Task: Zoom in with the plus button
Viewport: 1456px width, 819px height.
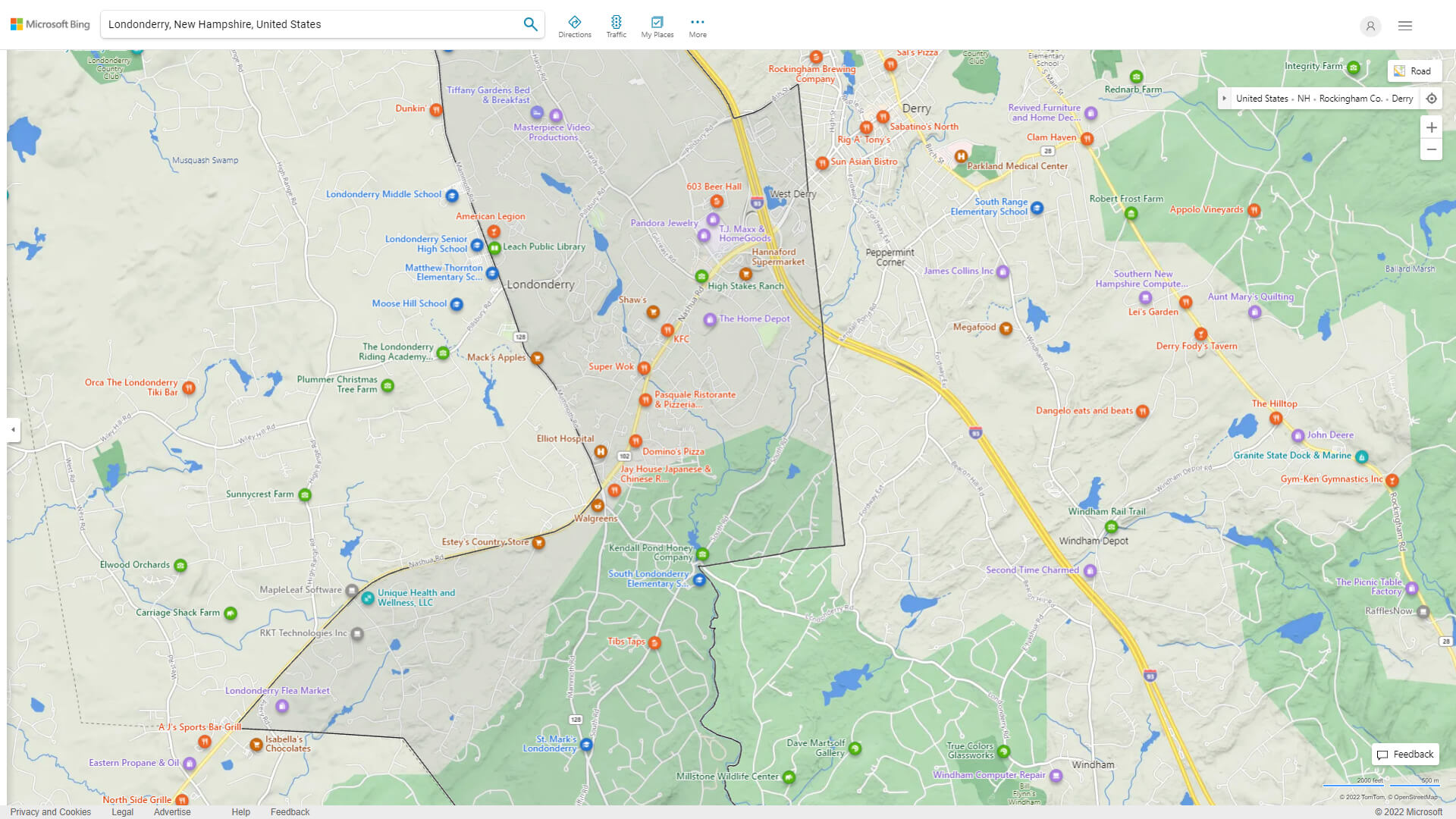Action: [1431, 127]
